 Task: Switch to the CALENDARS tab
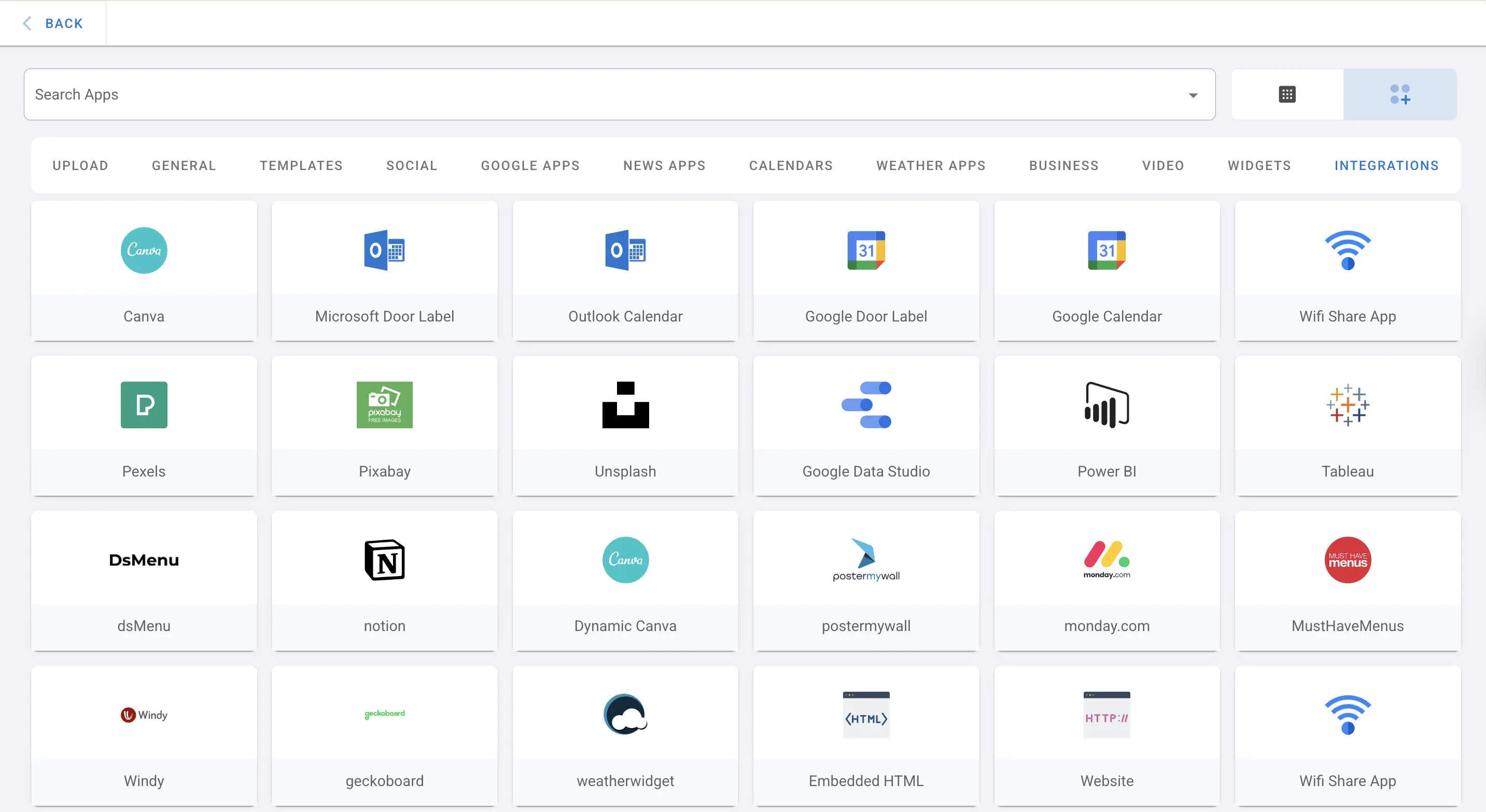click(791, 165)
